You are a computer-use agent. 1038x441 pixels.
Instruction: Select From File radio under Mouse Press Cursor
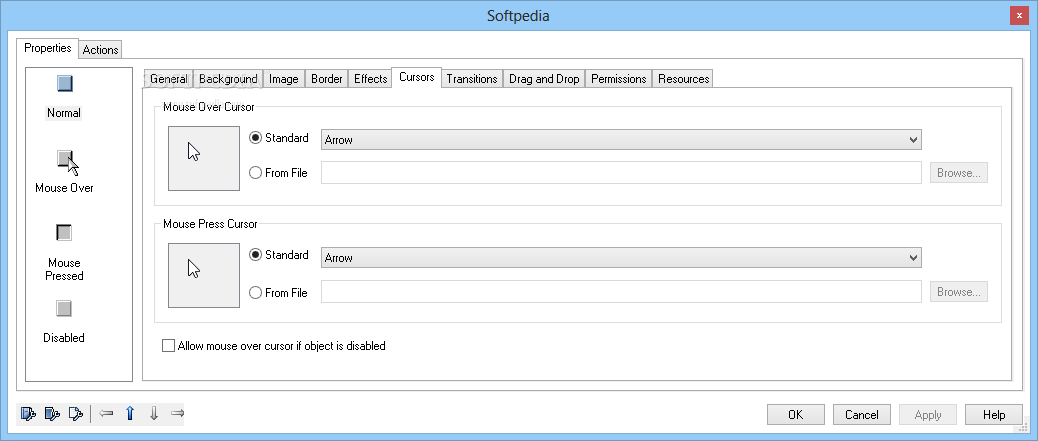tap(256, 293)
